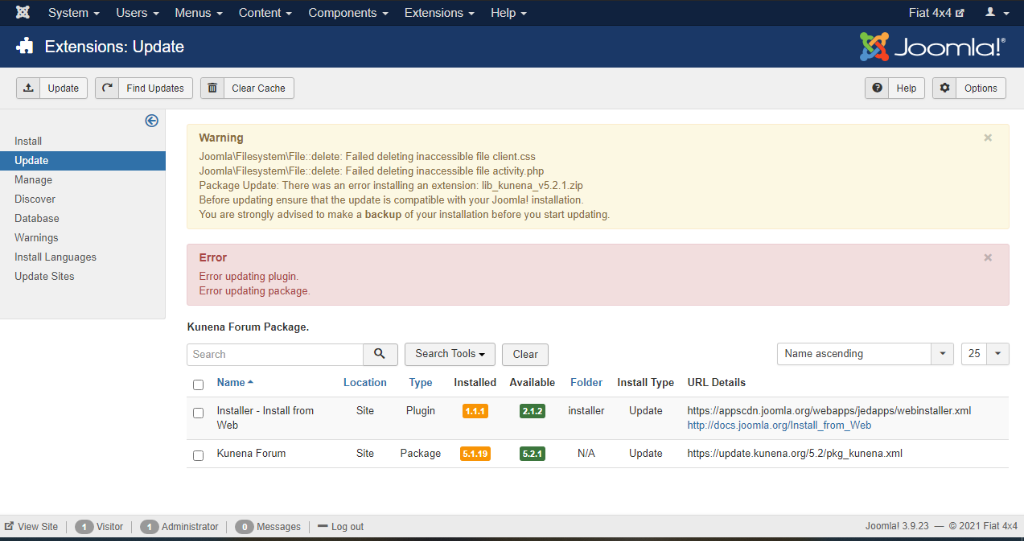Viewport: 1024px width, 541px height.
Task: Sort by the Type column header
Action: pyautogui.click(x=421, y=382)
